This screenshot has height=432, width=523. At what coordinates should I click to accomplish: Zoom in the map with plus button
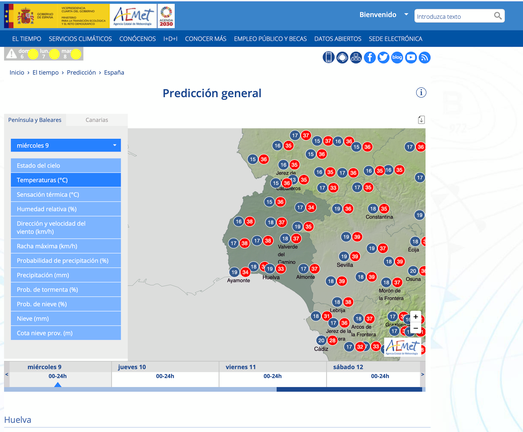click(x=416, y=317)
